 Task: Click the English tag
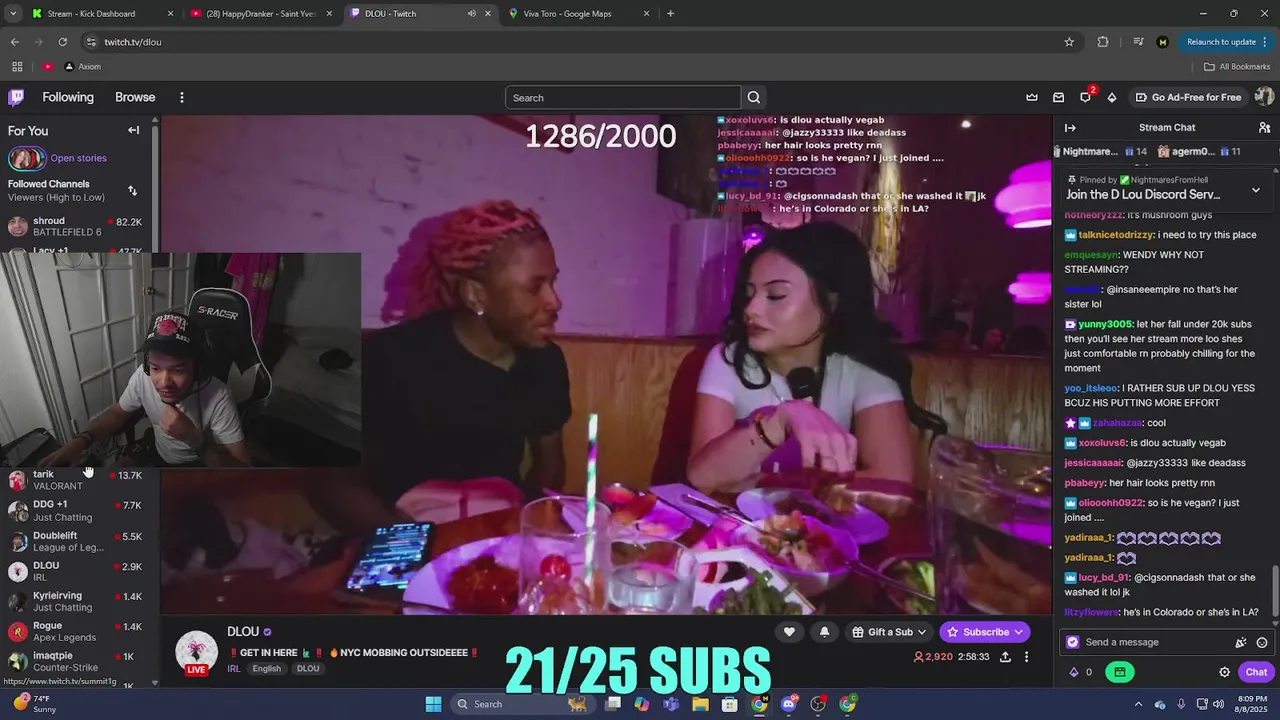[x=267, y=668]
